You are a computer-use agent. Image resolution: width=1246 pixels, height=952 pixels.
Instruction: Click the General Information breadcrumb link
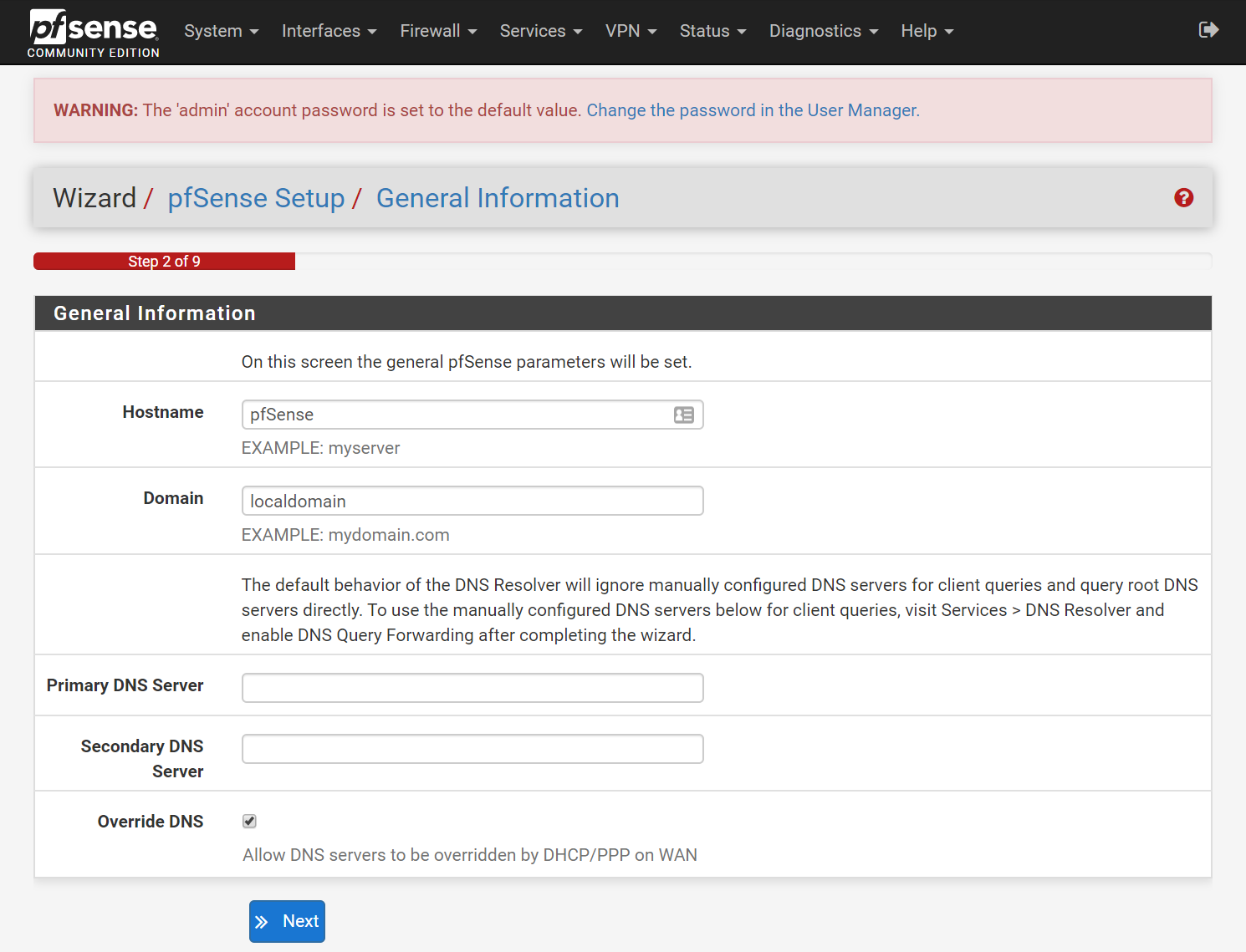pos(498,198)
